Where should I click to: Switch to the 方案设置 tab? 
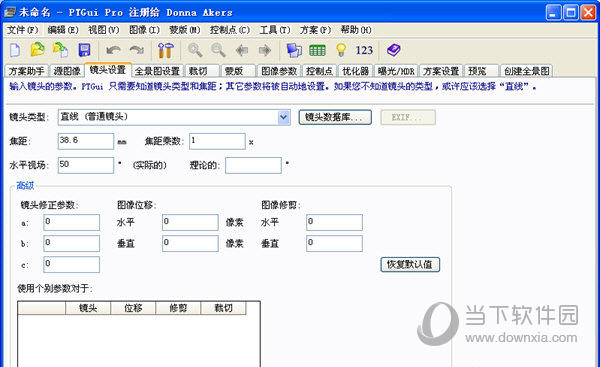point(441,71)
